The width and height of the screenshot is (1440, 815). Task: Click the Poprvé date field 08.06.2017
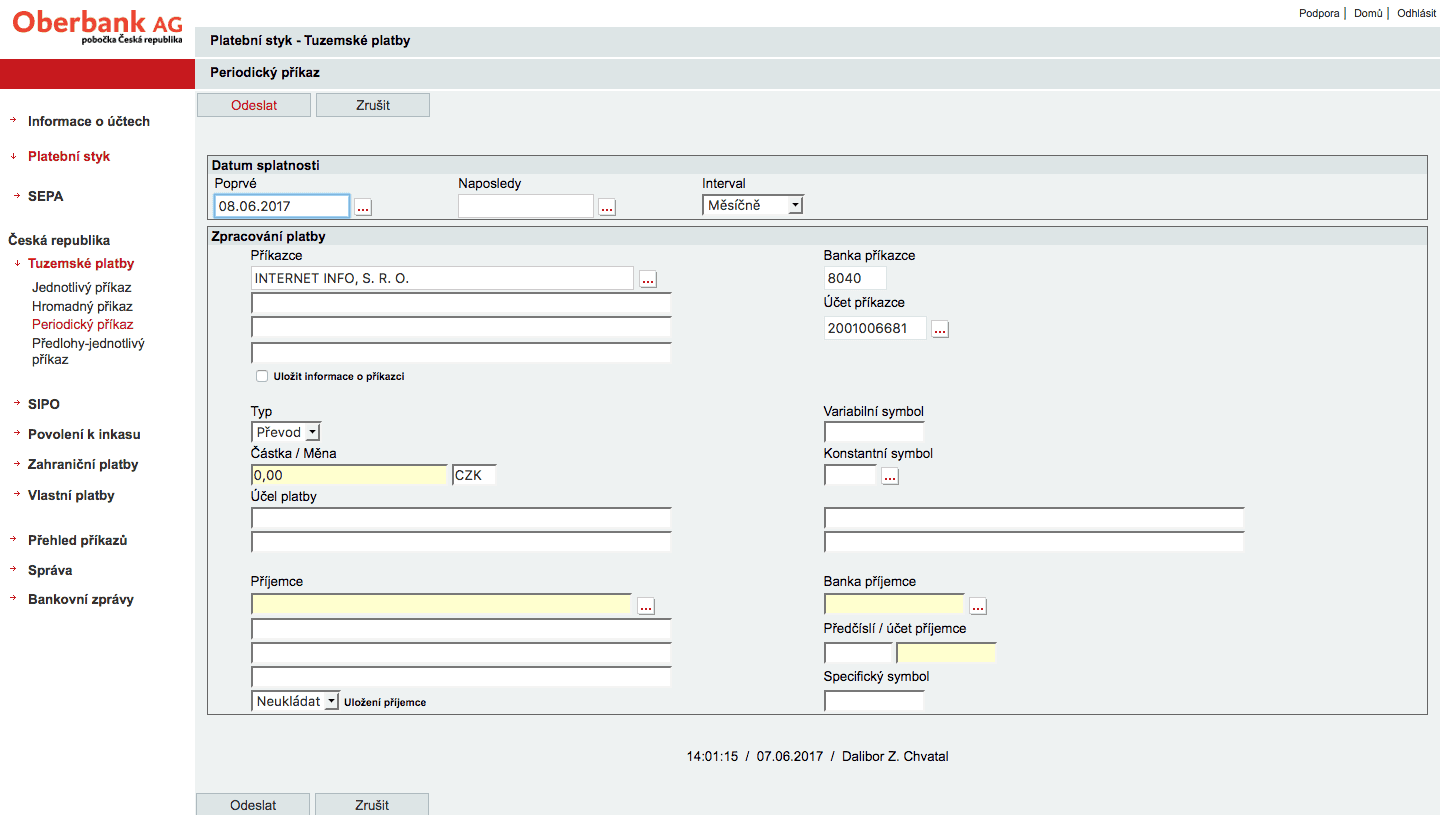[282, 206]
